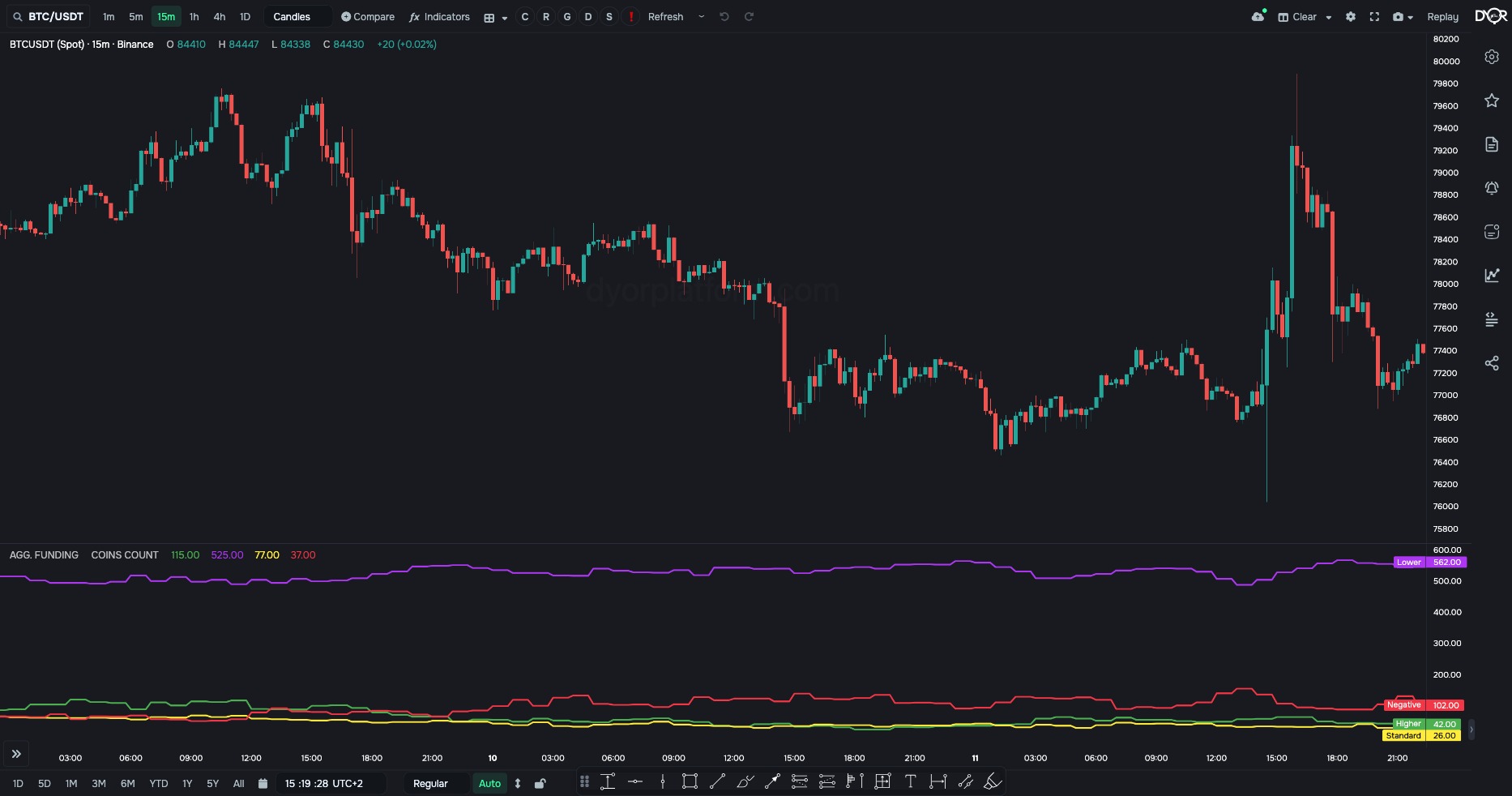Image resolution: width=1512 pixels, height=796 pixels.
Task: Select the rectangle drawing tool
Action: [690, 781]
